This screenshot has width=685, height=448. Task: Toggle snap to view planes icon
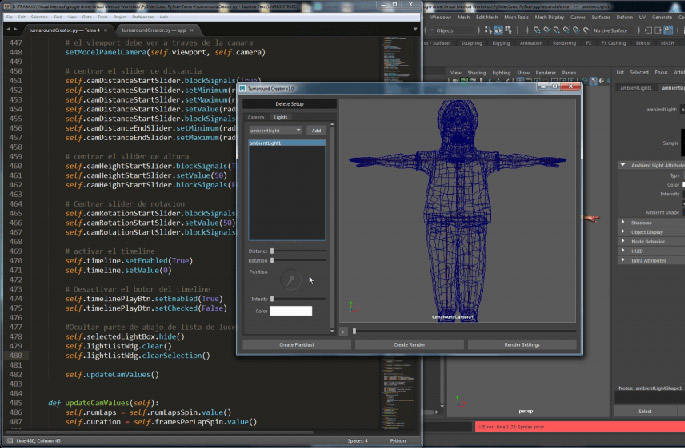tap(576, 30)
